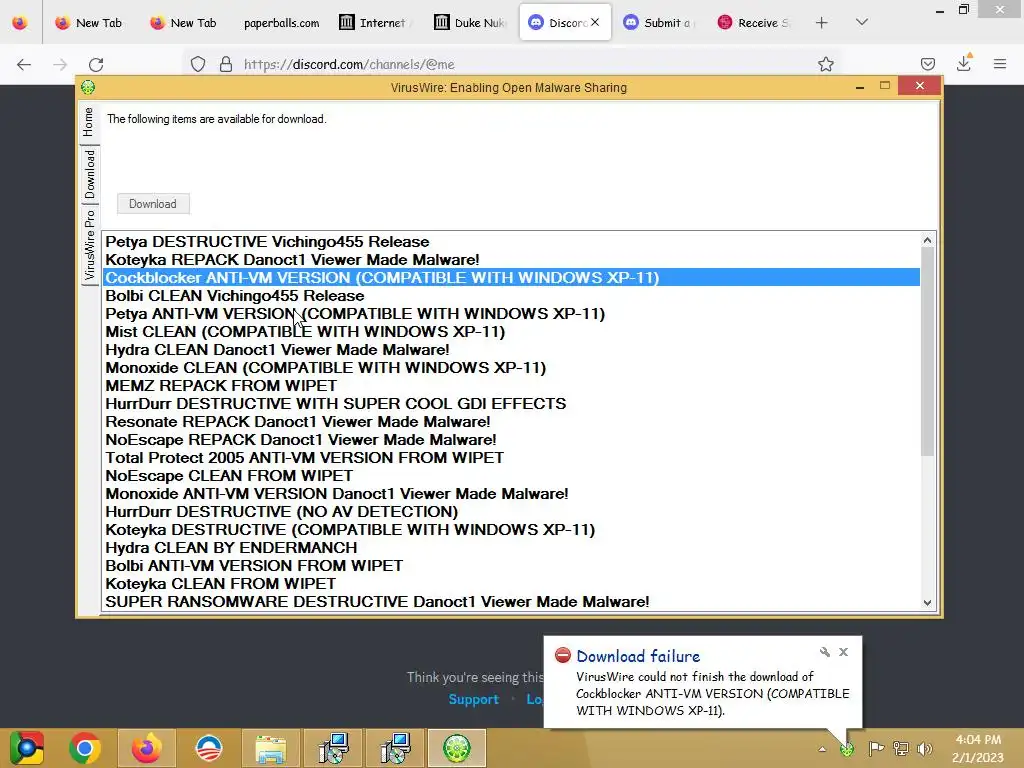Show hidden system tray icons
The height and width of the screenshot is (768, 1024).
822,749
